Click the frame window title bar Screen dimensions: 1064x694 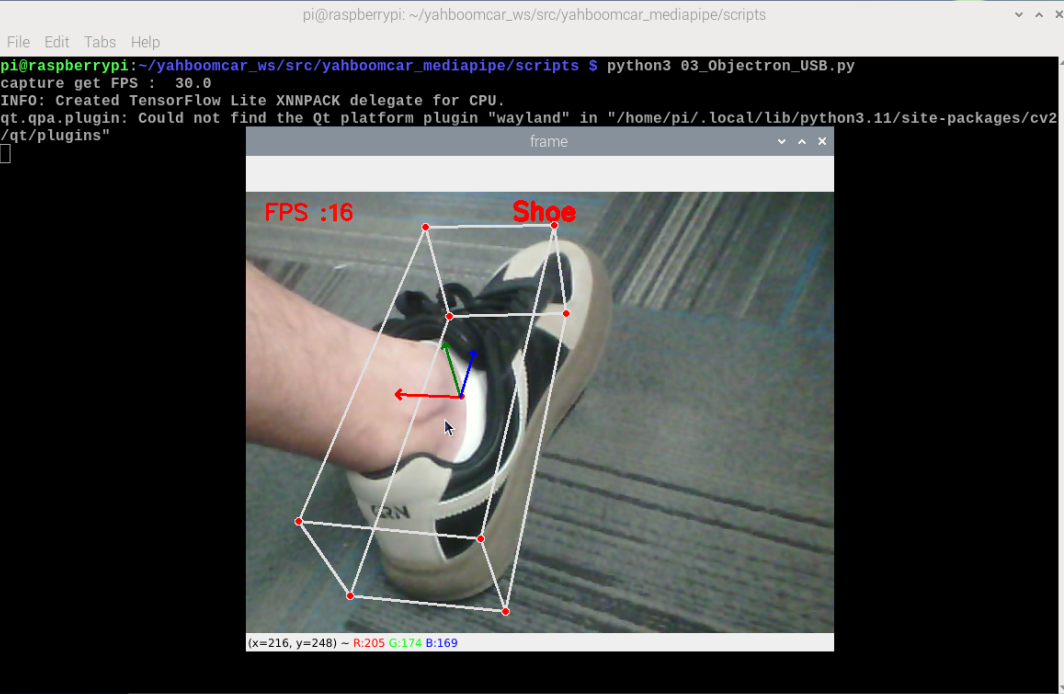(539, 142)
